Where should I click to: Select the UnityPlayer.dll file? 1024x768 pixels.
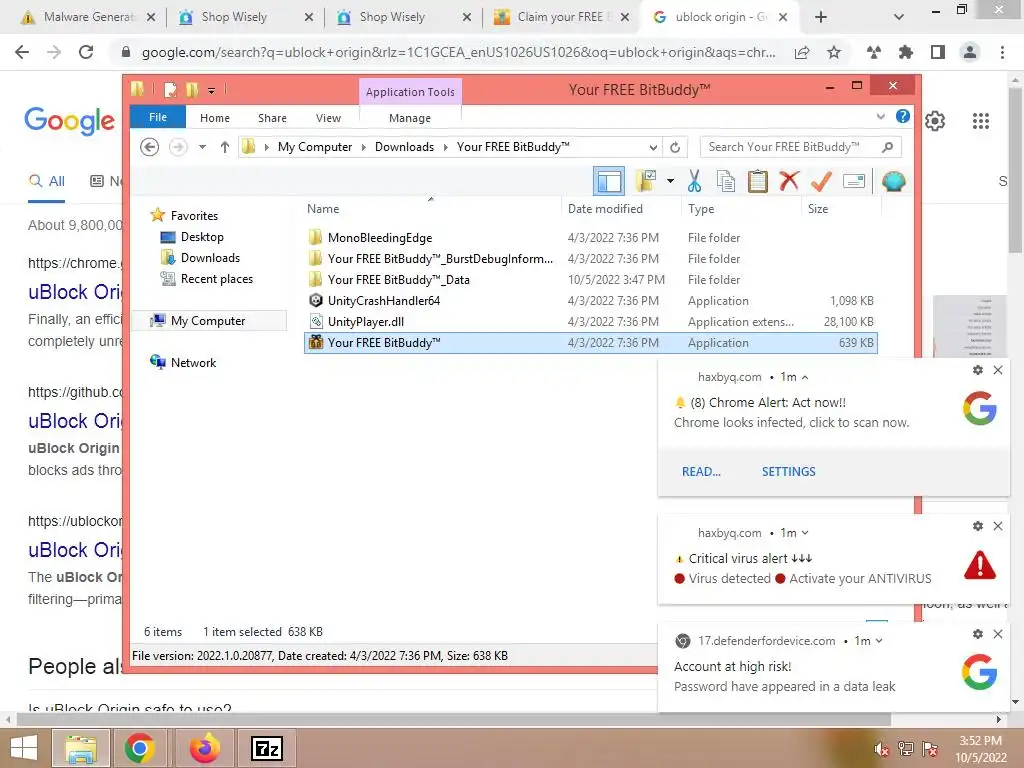pos(365,321)
